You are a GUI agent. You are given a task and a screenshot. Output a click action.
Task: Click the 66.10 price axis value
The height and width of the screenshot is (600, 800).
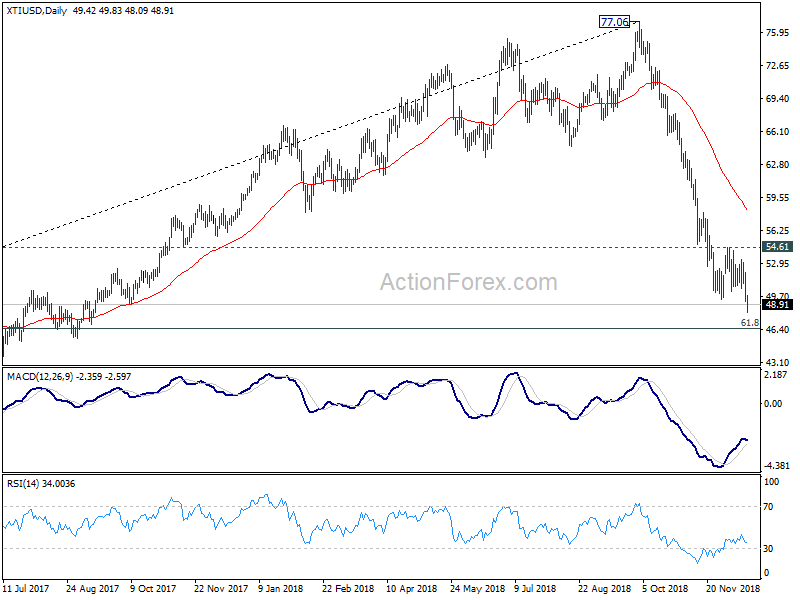click(x=778, y=132)
